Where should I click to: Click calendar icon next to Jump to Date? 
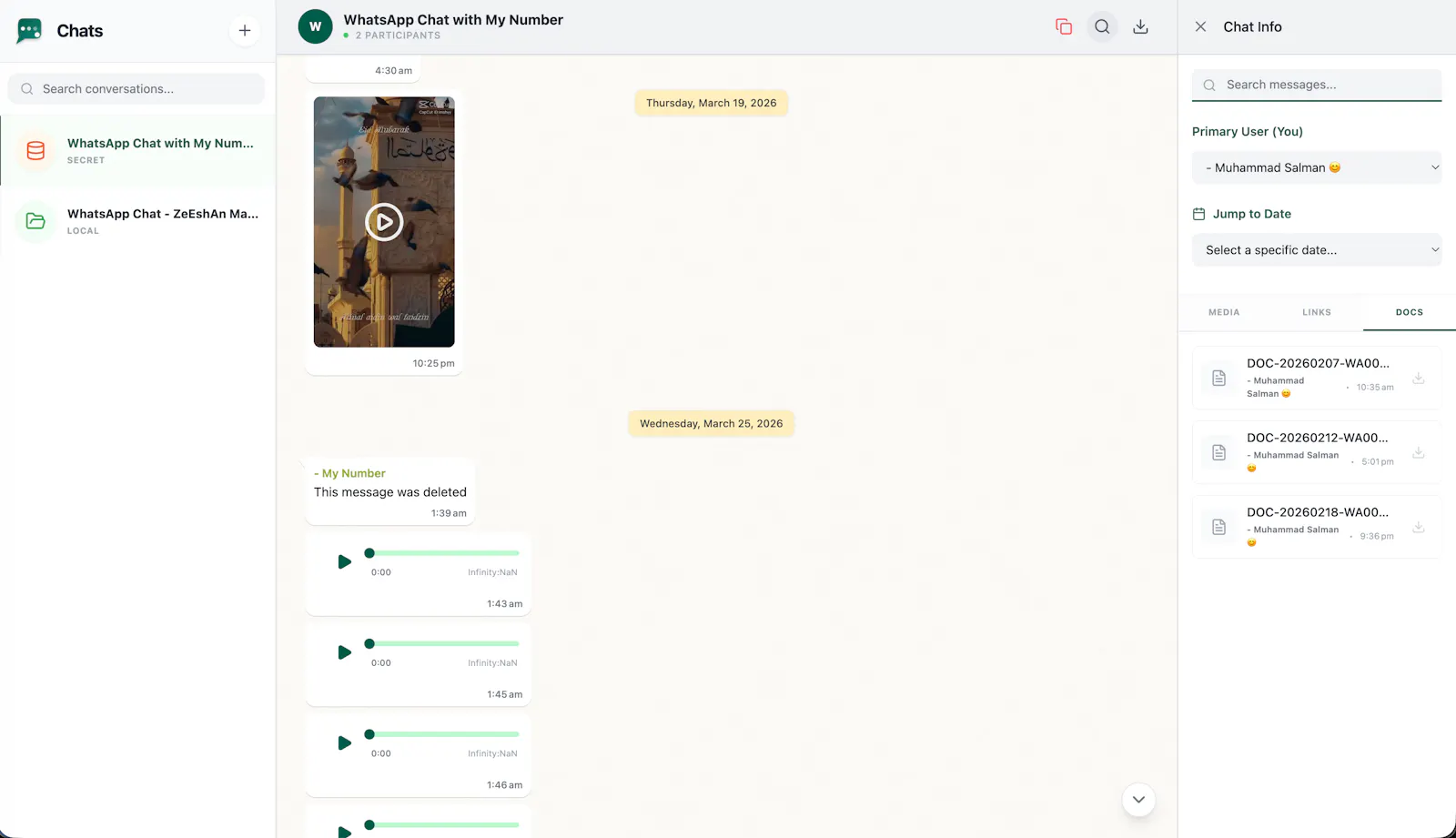coord(1199,214)
